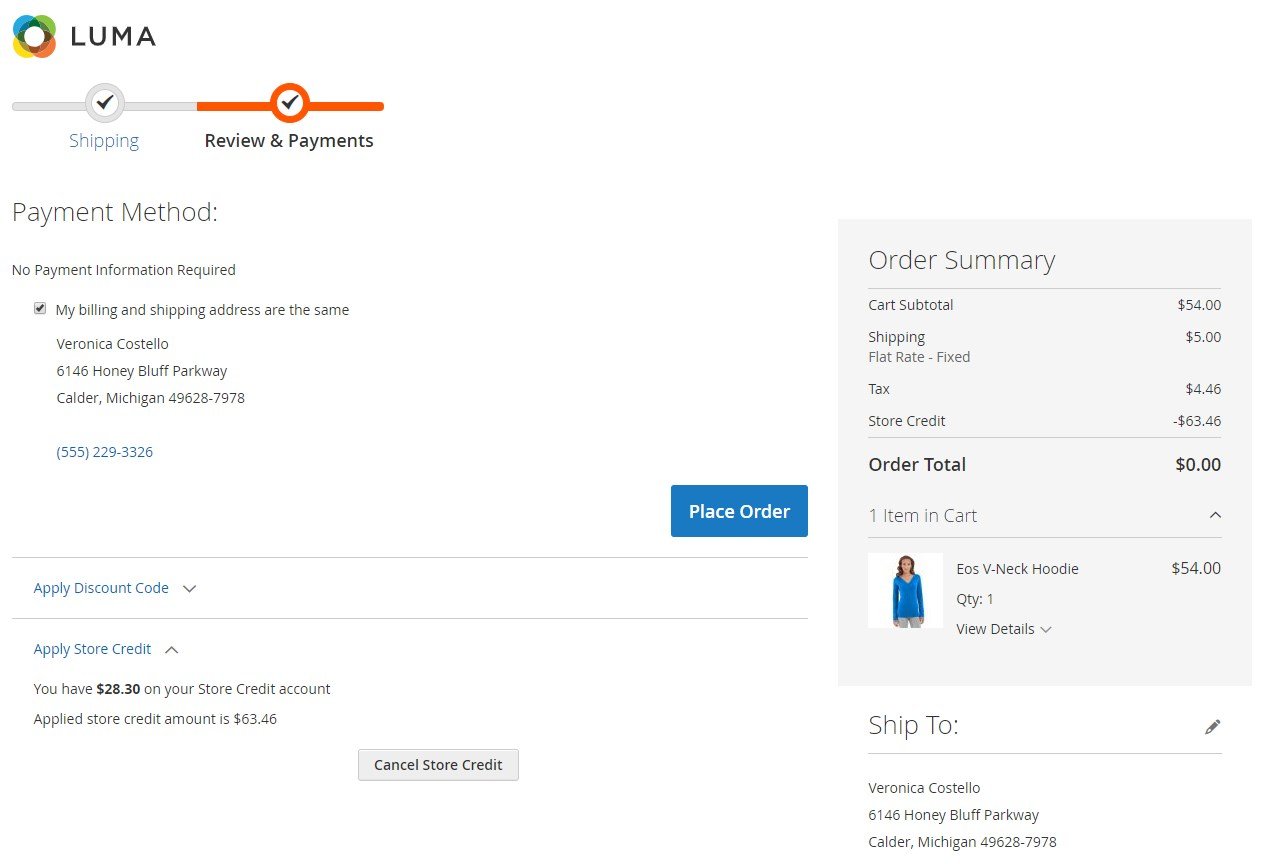Click the Place Order button
The height and width of the screenshot is (864, 1262).
pyautogui.click(x=739, y=511)
